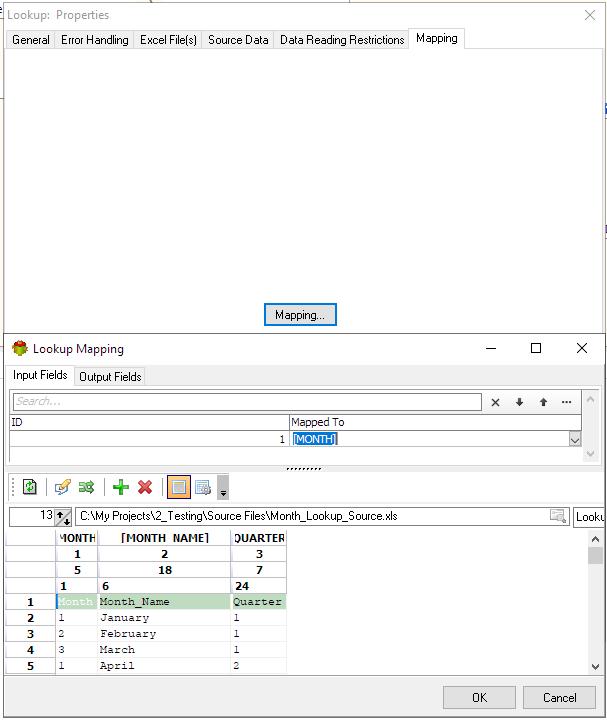Click the green plus add icon

point(121,487)
